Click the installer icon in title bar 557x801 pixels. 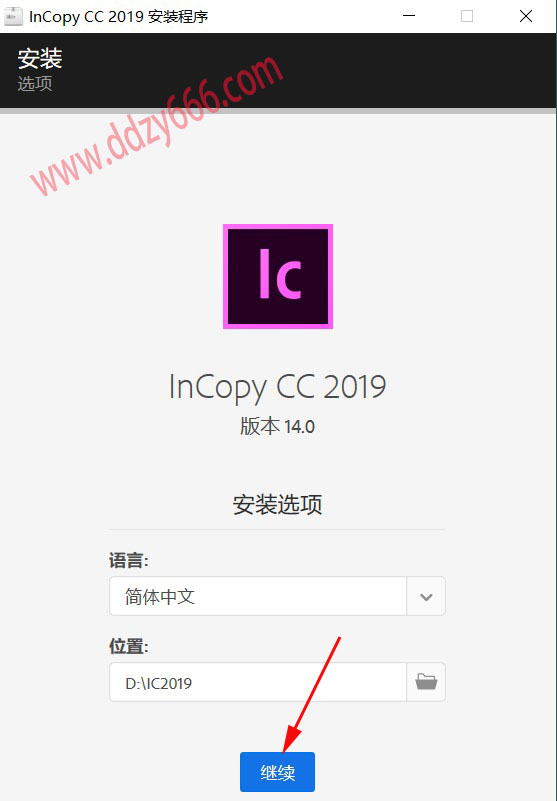pos(13,16)
